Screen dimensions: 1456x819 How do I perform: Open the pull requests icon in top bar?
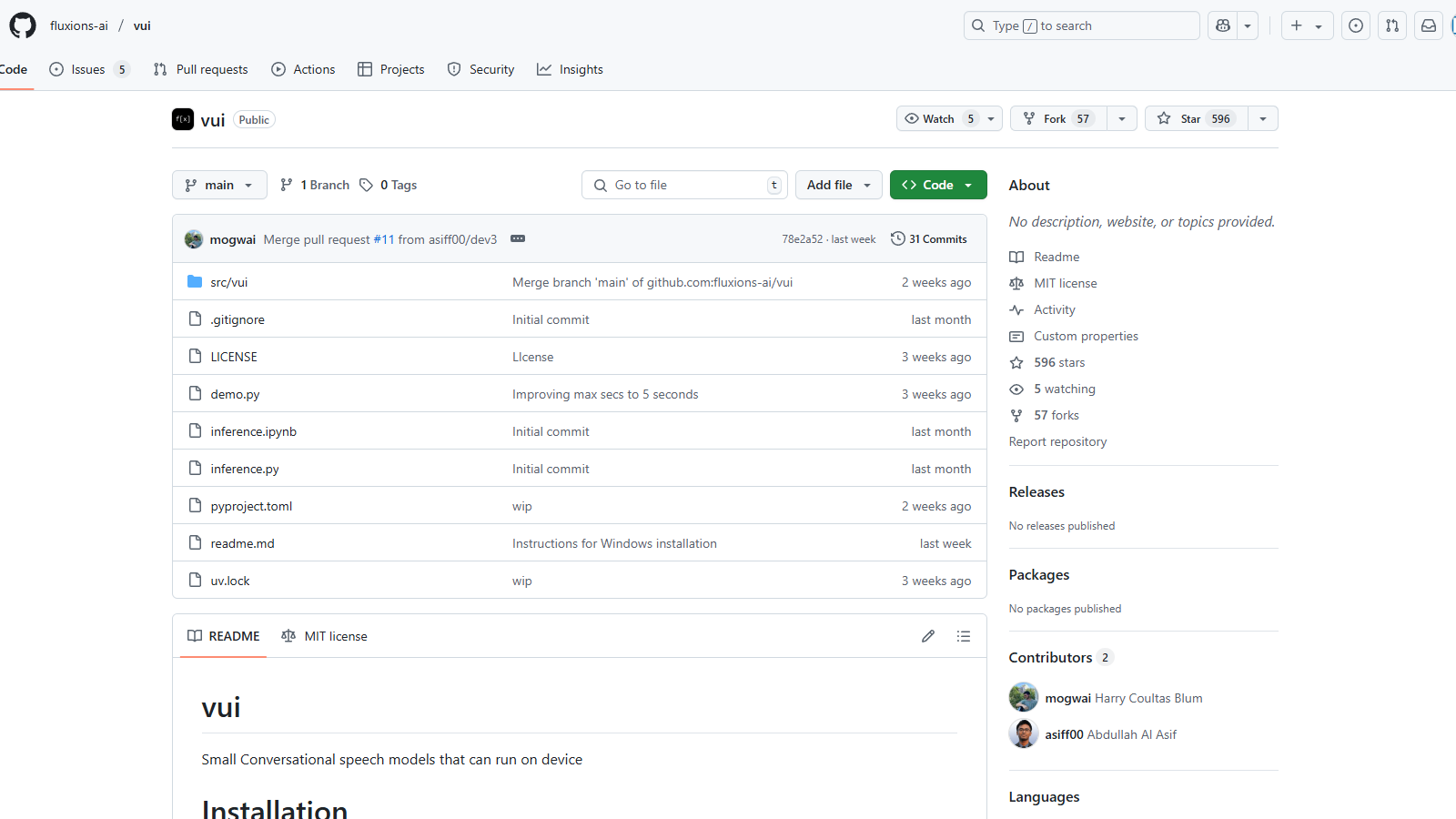click(x=1391, y=25)
